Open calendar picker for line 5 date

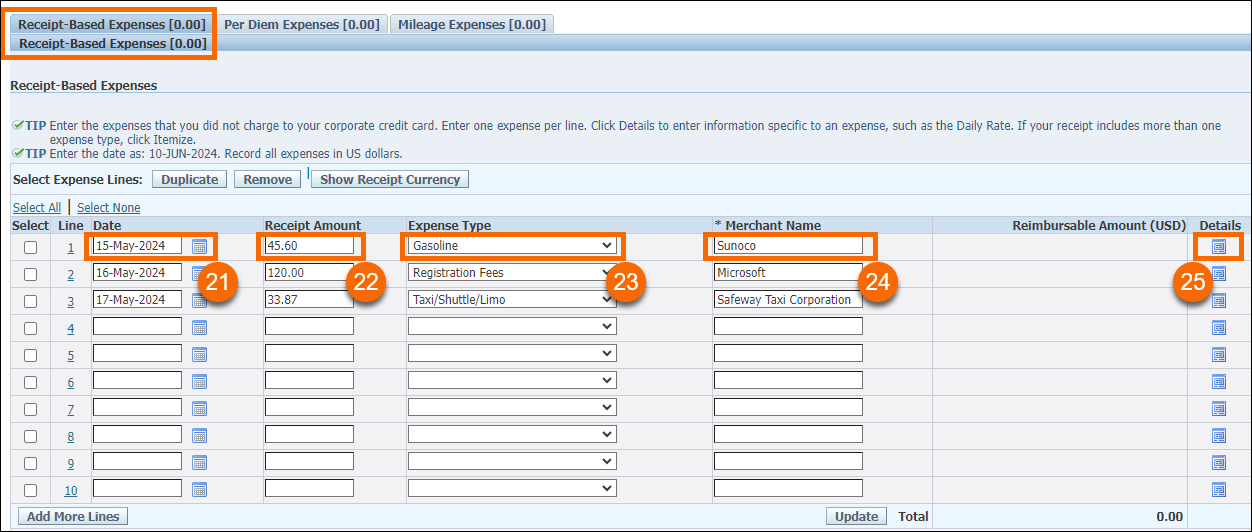[x=199, y=355]
